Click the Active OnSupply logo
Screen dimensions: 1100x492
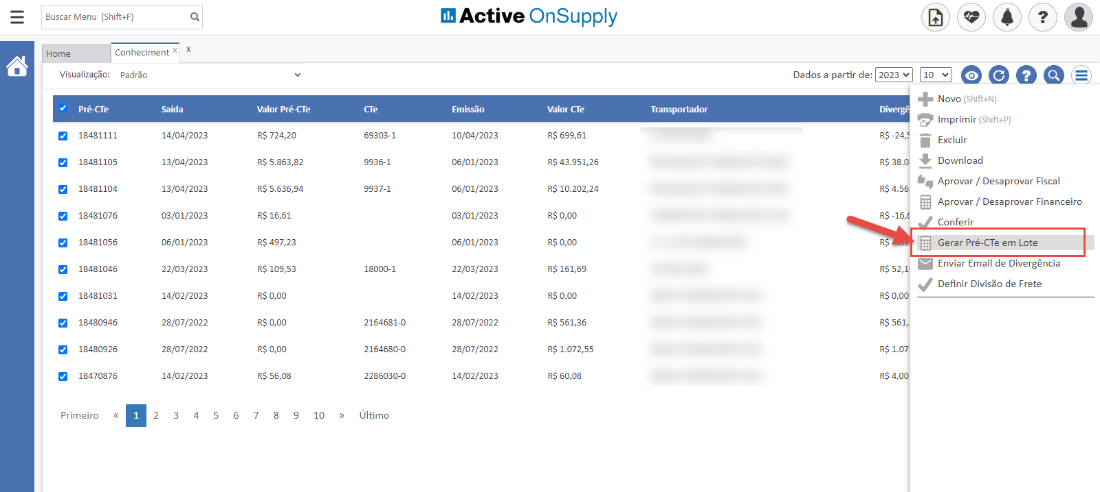[529, 16]
